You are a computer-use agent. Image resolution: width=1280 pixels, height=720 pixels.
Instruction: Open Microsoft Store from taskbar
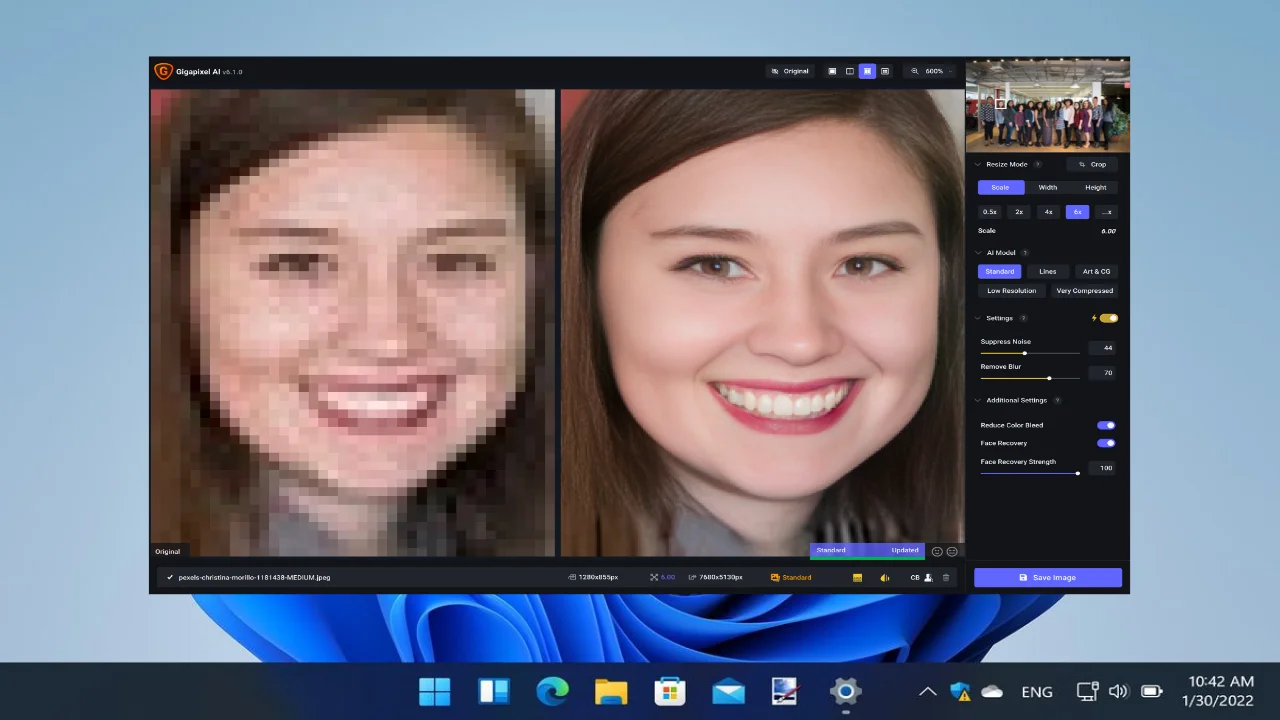pyautogui.click(x=669, y=691)
